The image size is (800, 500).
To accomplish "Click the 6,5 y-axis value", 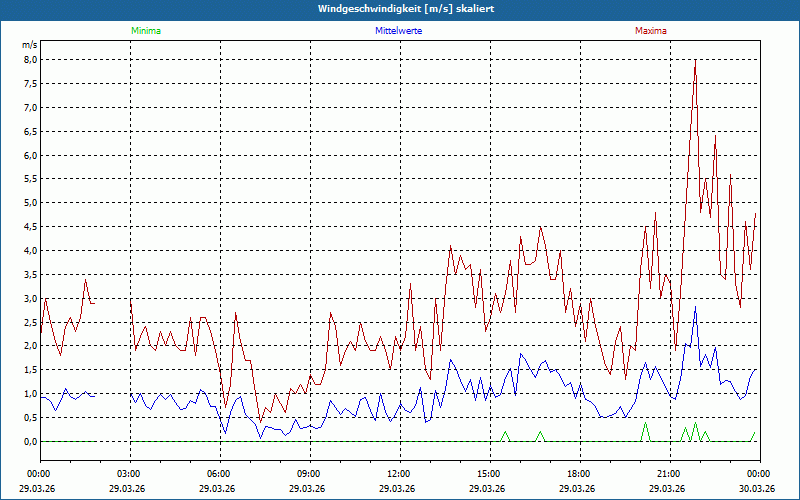I will point(30,132).
